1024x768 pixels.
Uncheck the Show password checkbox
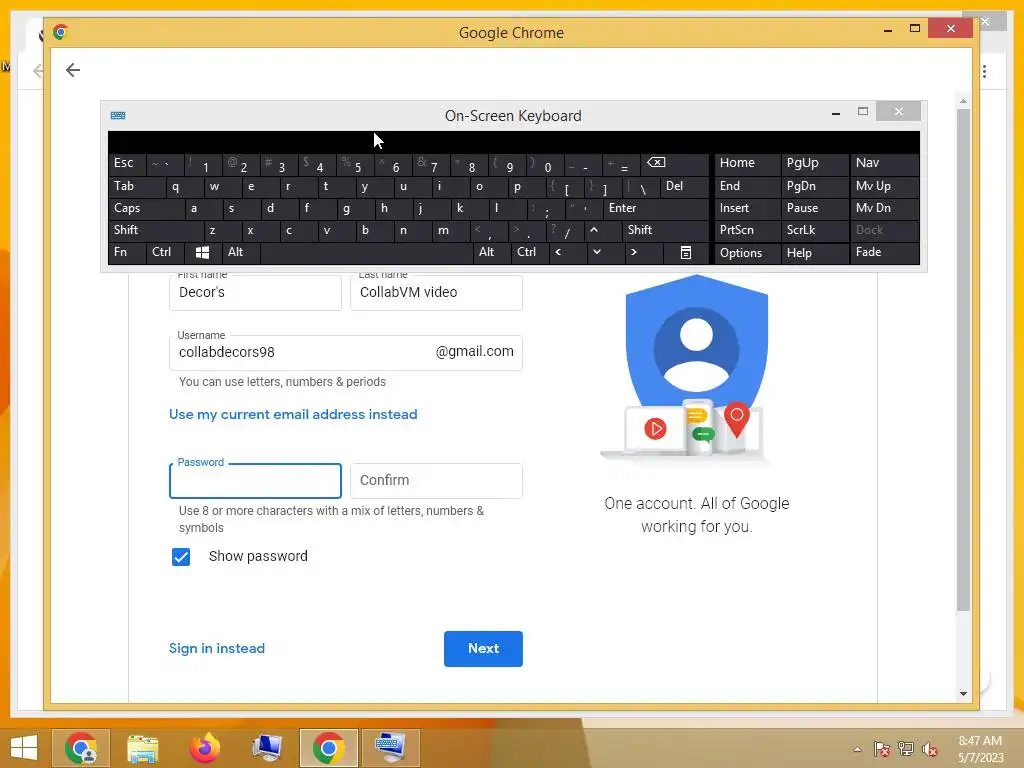[x=181, y=556]
